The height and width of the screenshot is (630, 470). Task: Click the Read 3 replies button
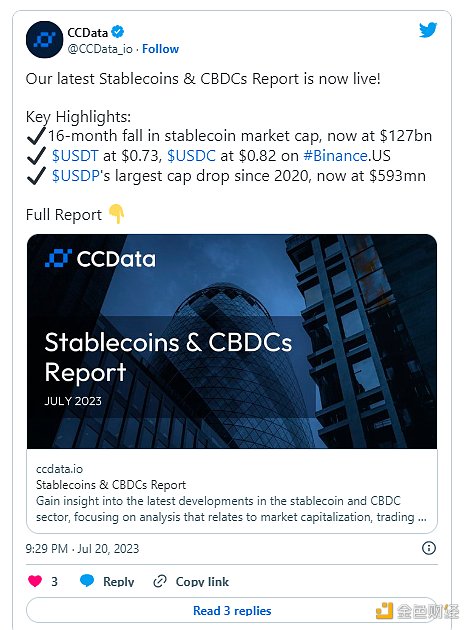232,610
